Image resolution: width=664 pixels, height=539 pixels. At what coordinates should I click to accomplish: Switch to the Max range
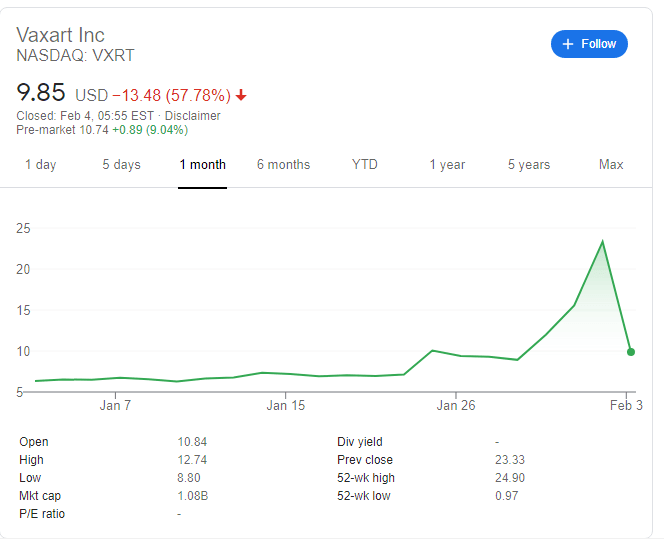click(x=611, y=165)
